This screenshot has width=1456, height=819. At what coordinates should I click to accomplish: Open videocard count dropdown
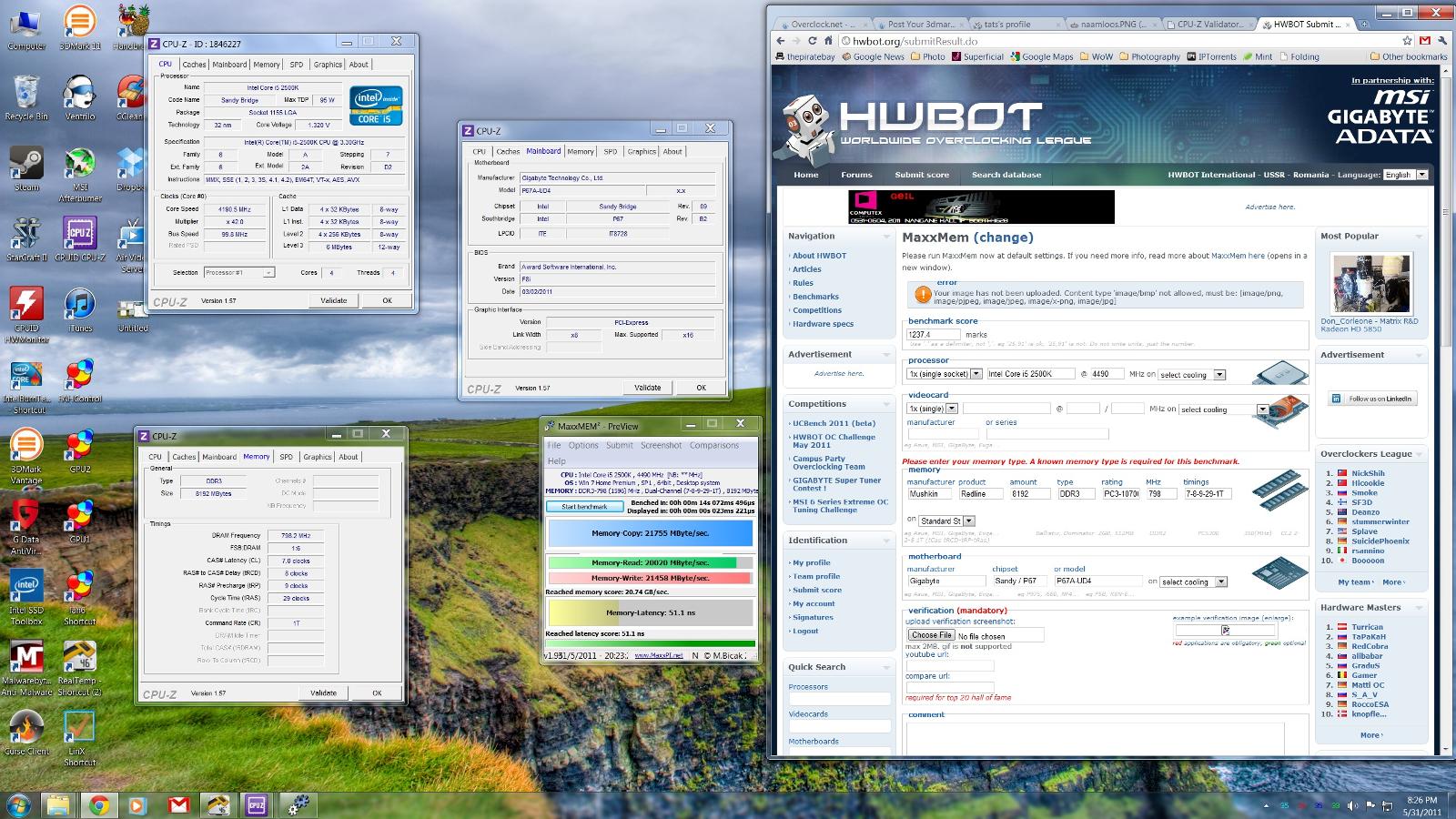pyautogui.click(x=932, y=409)
